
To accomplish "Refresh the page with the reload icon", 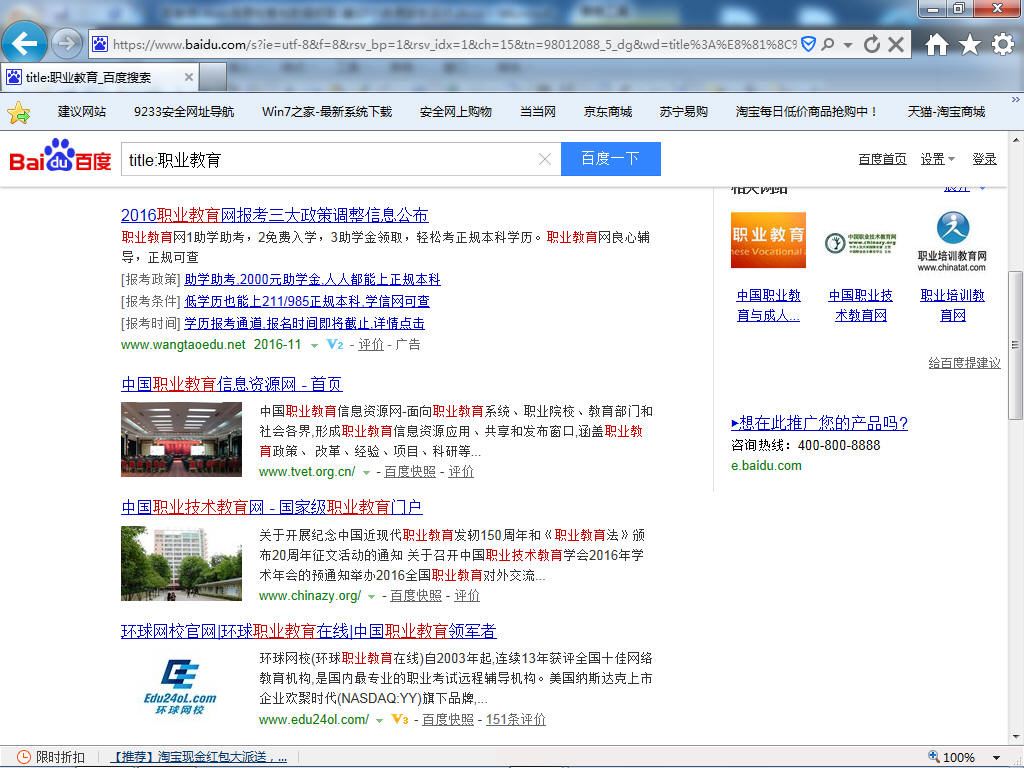I will coord(871,44).
